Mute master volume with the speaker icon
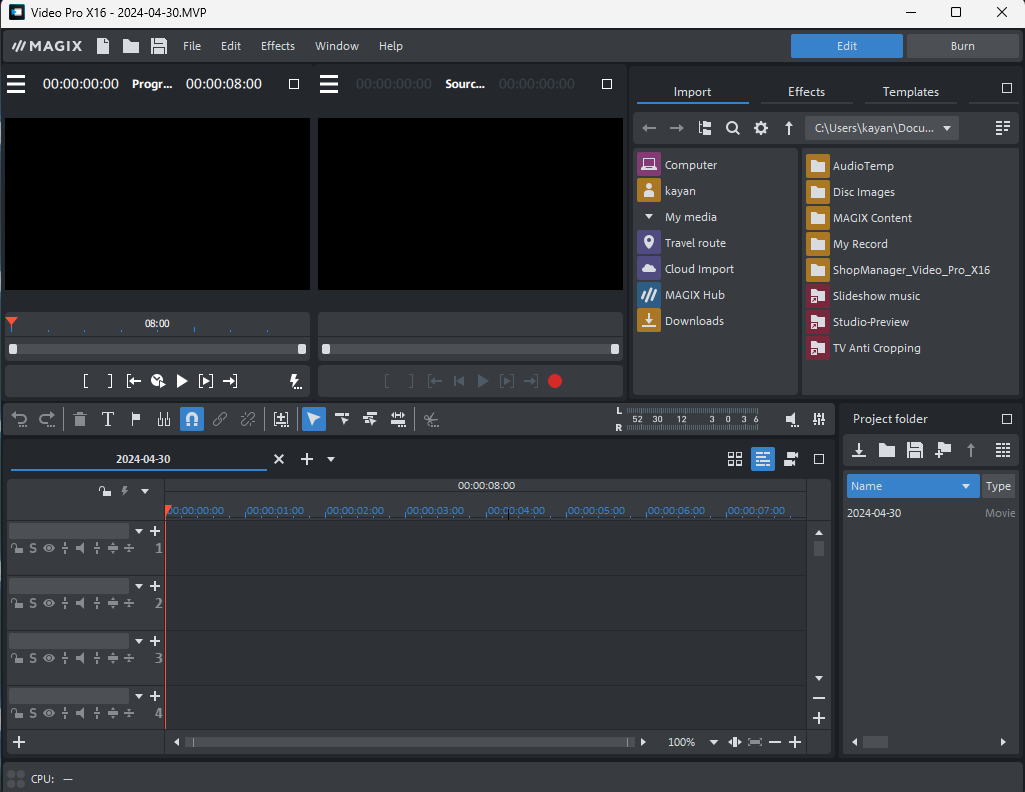 pyautogui.click(x=792, y=420)
